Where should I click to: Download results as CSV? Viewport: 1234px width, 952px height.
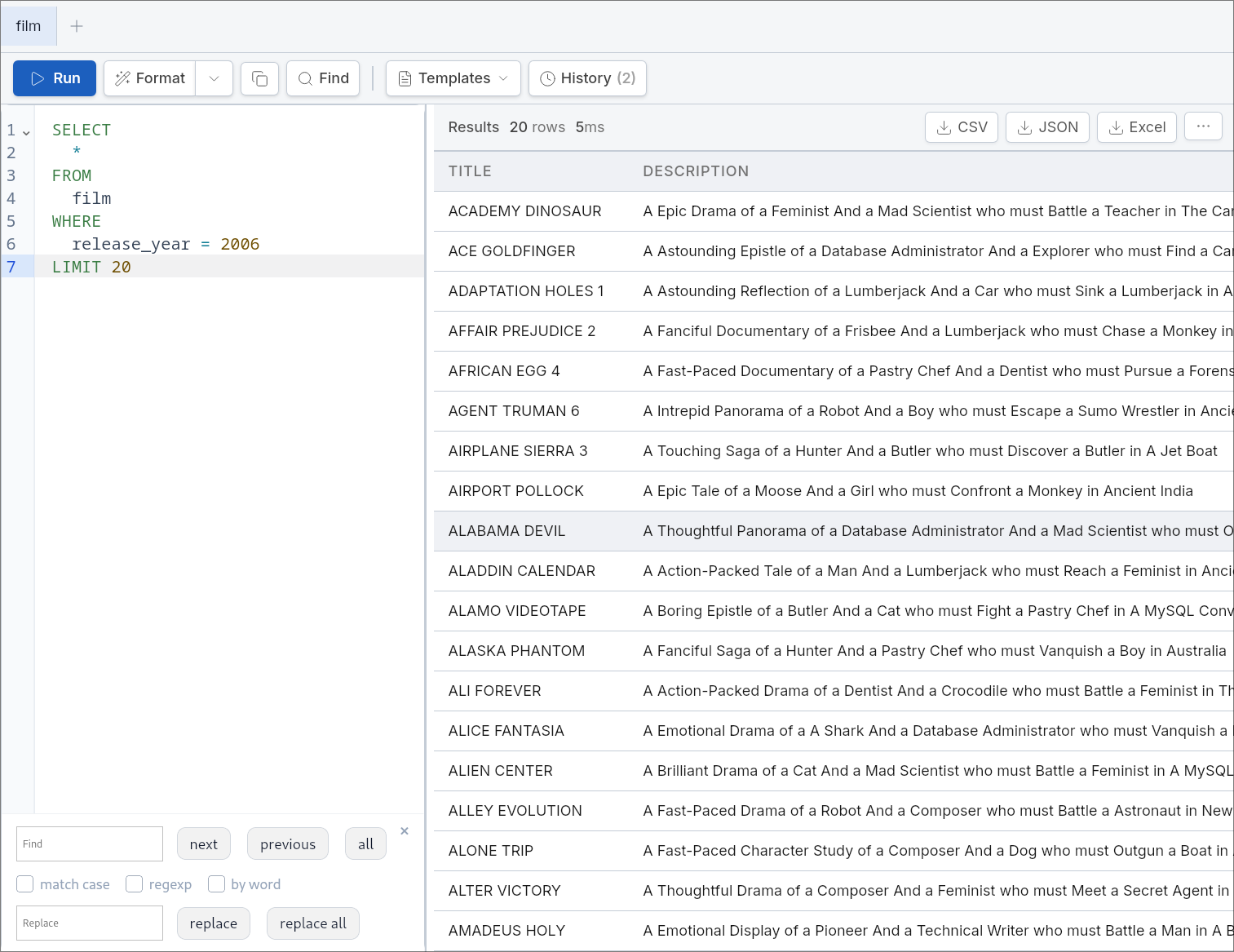(962, 127)
